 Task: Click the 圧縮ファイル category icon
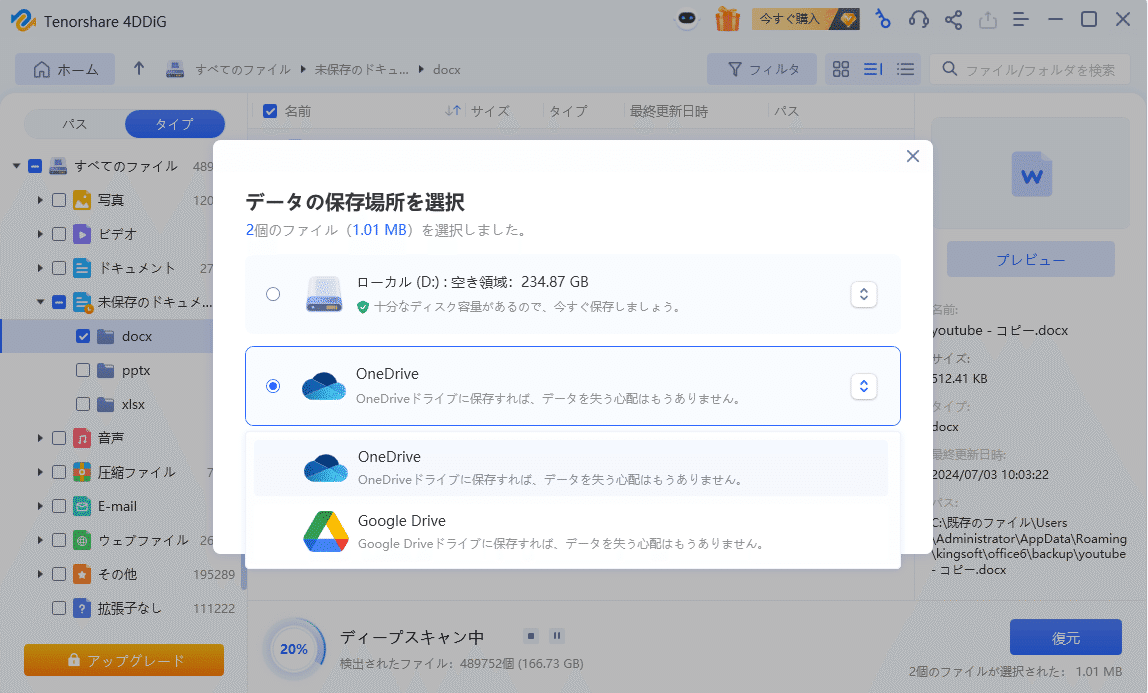(x=82, y=472)
